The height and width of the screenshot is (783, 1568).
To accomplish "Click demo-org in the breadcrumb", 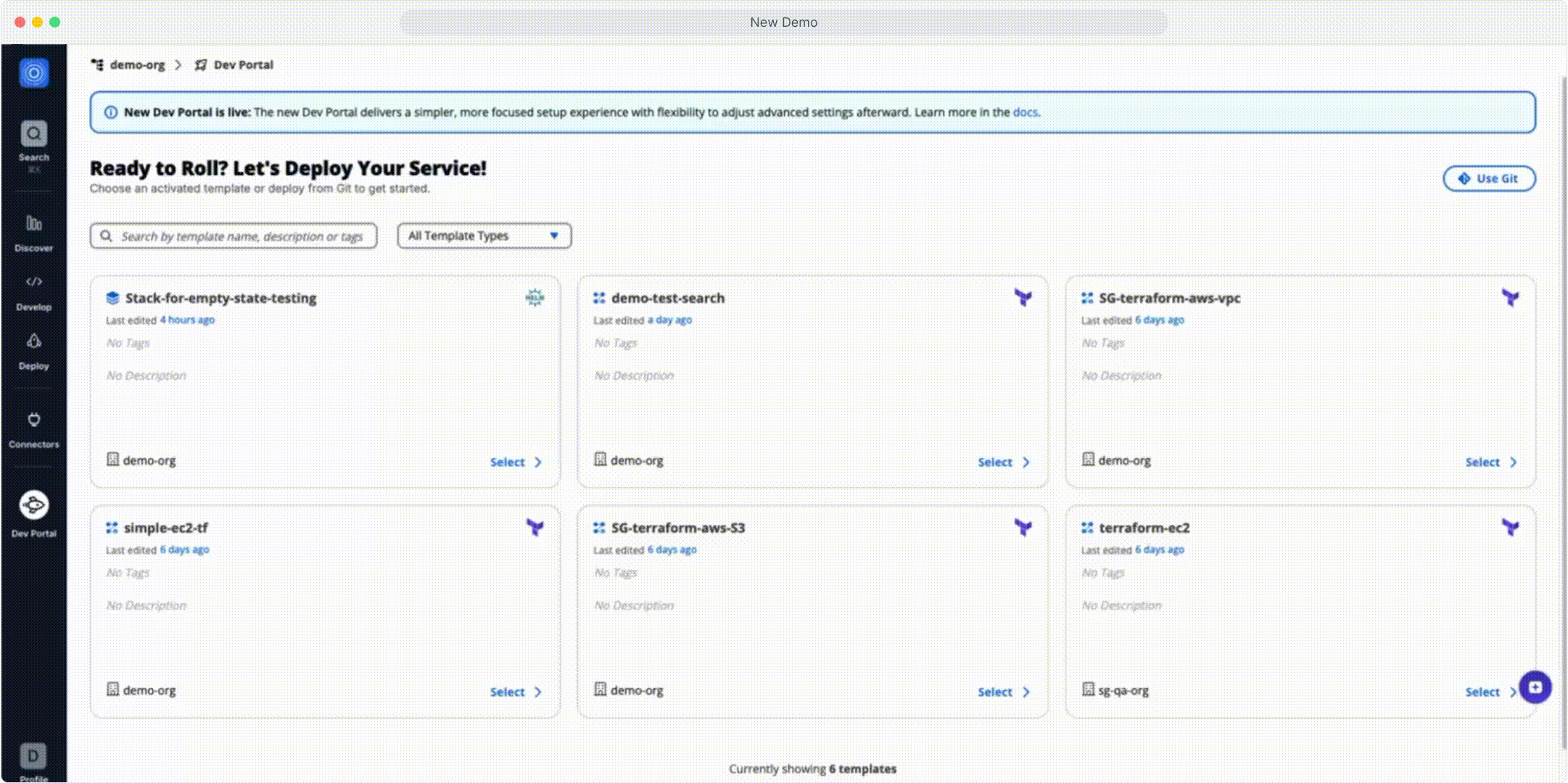I will (x=137, y=65).
